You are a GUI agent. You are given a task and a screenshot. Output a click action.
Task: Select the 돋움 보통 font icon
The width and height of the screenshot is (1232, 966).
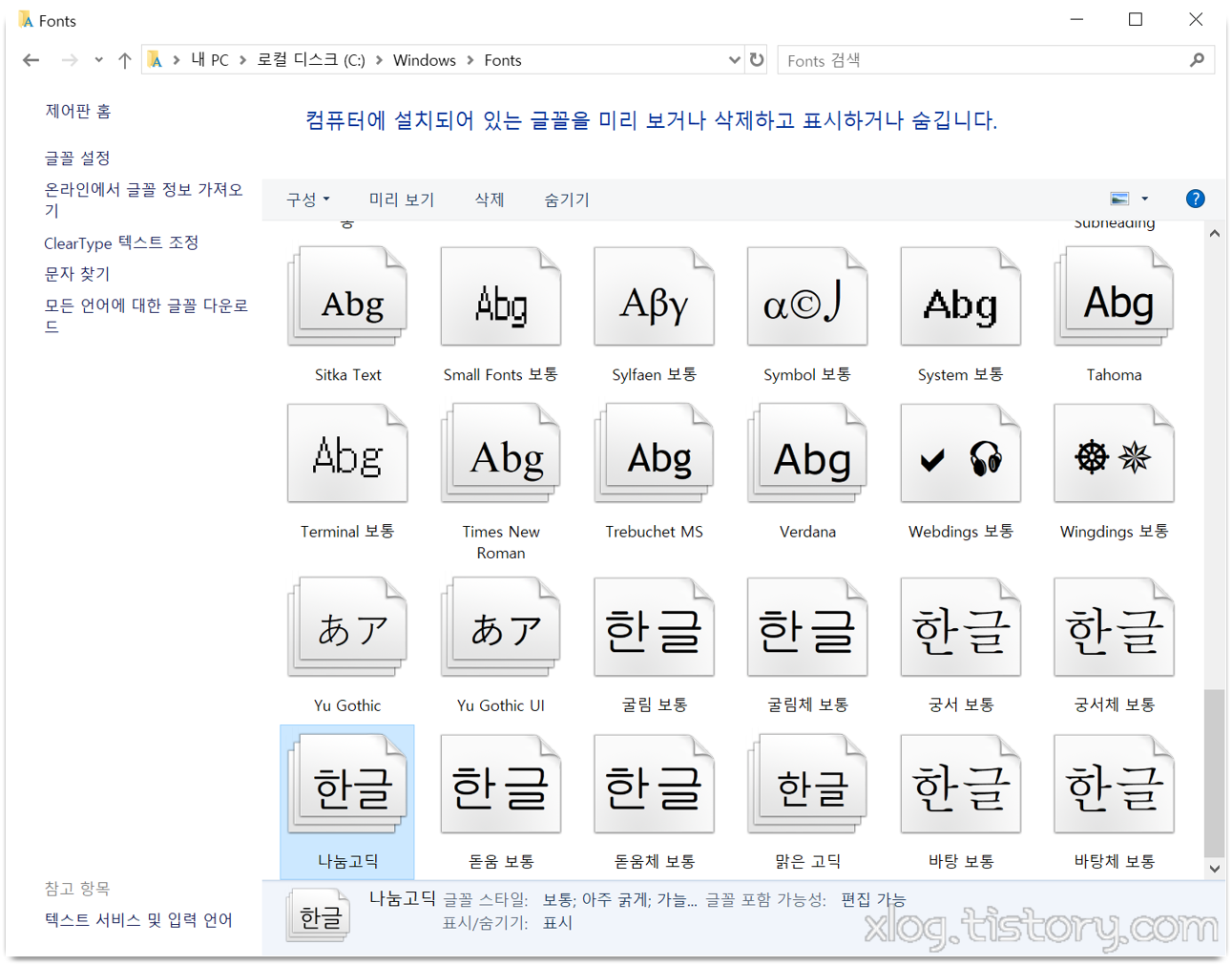[x=501, y=784]
